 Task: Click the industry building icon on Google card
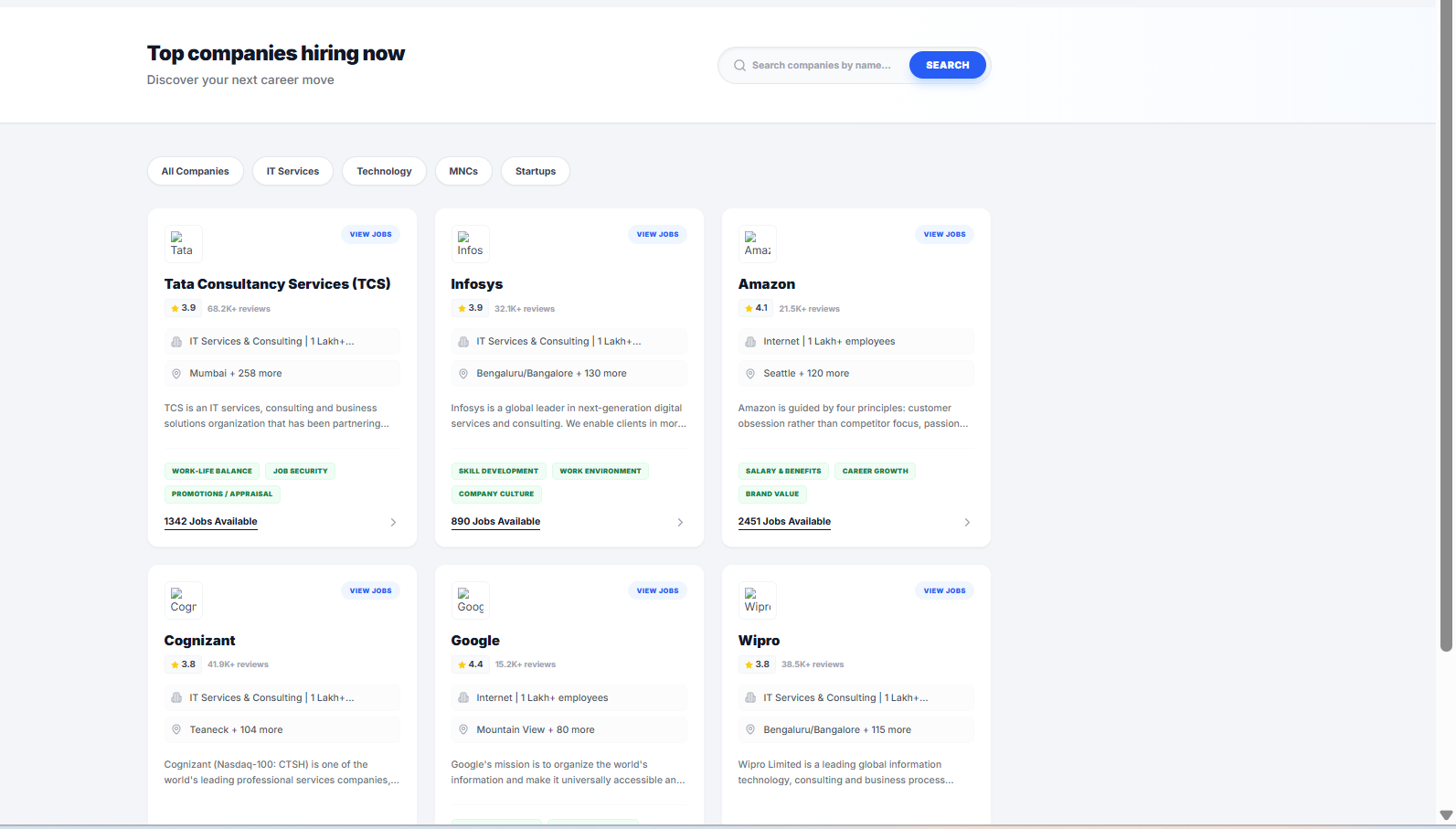(x=463, y=698)
